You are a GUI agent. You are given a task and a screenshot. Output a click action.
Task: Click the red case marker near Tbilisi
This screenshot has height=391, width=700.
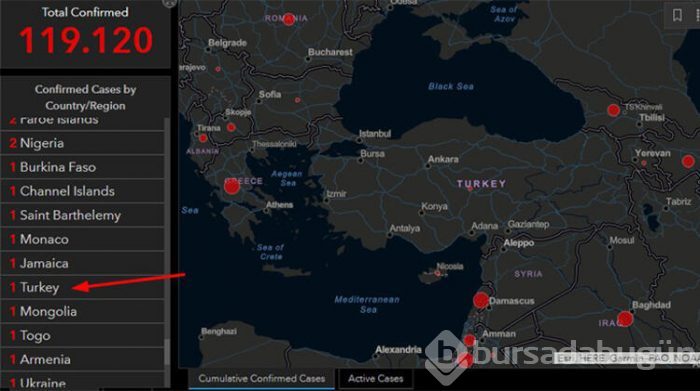[614, 110]
